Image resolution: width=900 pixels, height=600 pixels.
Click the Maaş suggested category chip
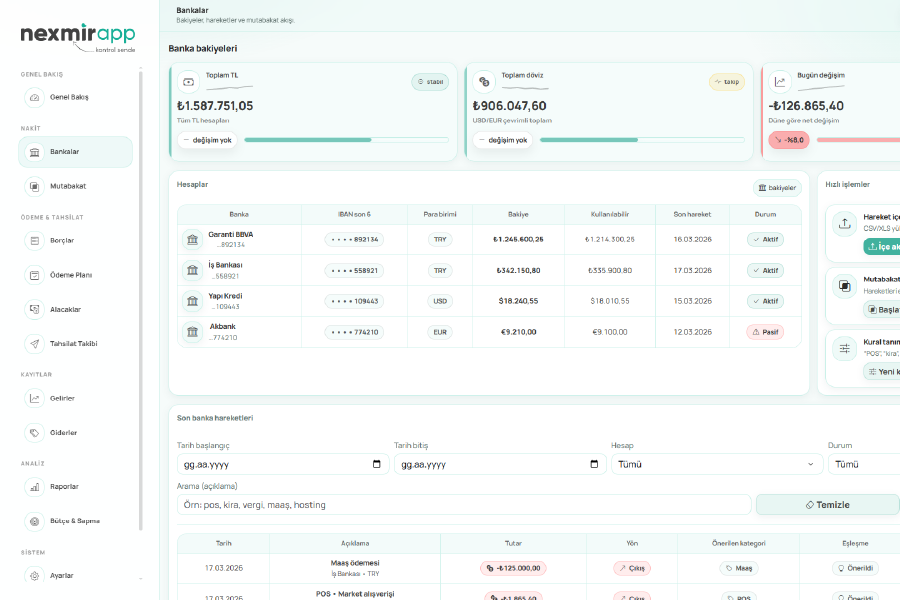tap(739, 568)
